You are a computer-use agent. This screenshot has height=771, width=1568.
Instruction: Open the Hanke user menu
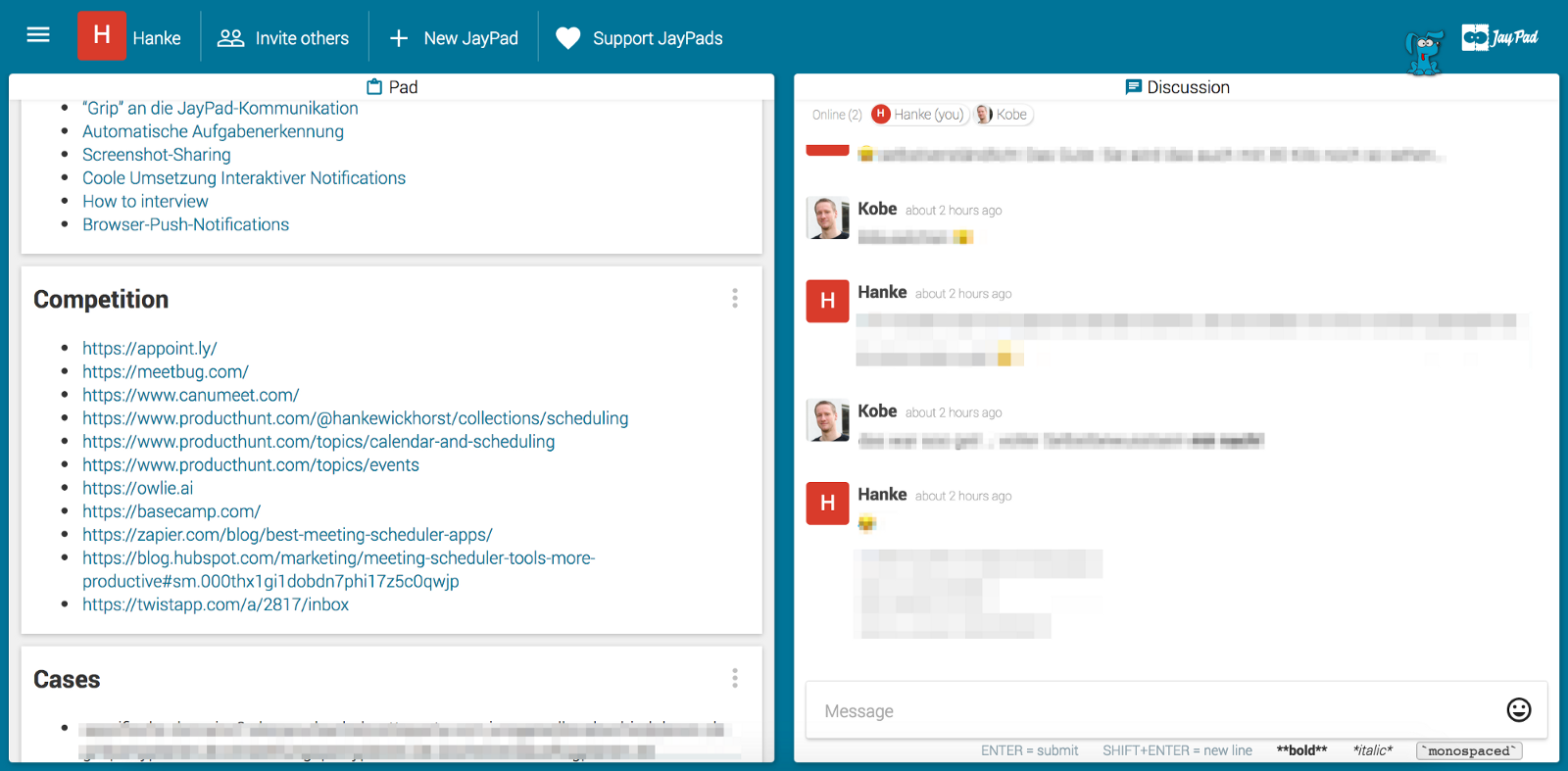coord(130,37)
